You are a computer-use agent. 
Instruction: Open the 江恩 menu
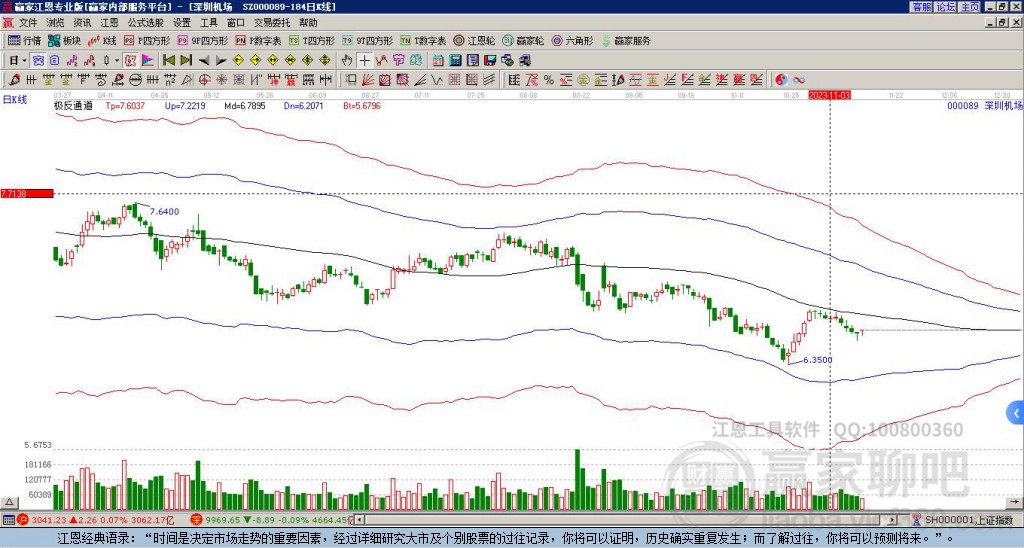(110, 23)
